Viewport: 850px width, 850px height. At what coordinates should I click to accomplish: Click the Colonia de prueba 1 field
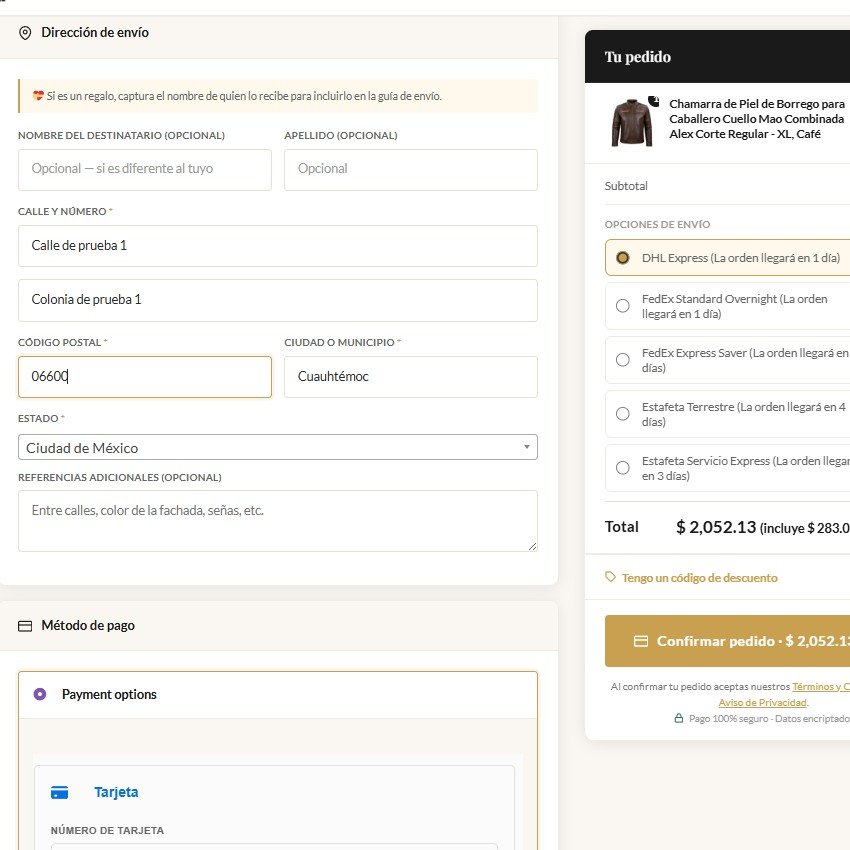[278, 300]
